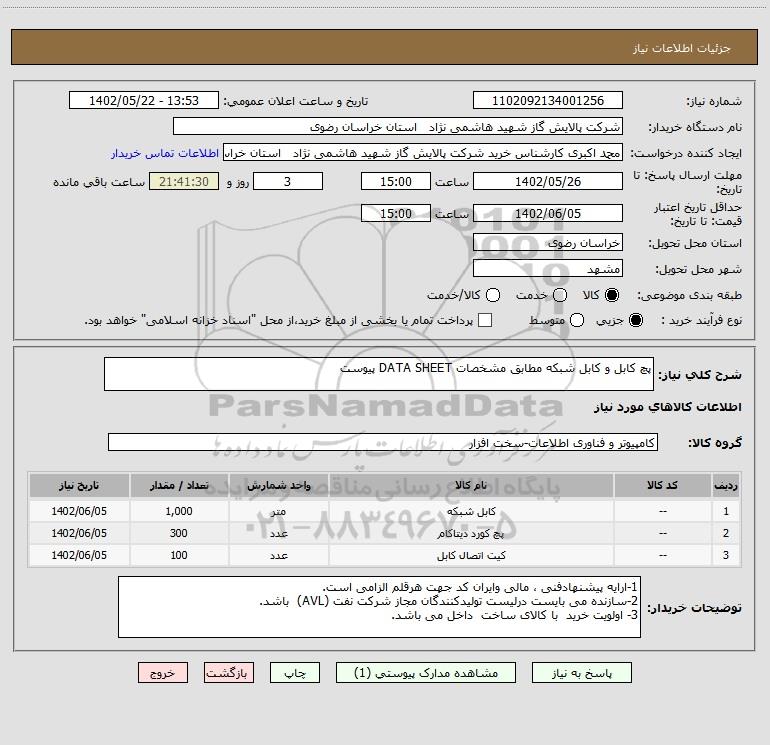Click the announcement date field 1402/05/22 - 13:53
770x745 pixels.
(x=144, y=101)
